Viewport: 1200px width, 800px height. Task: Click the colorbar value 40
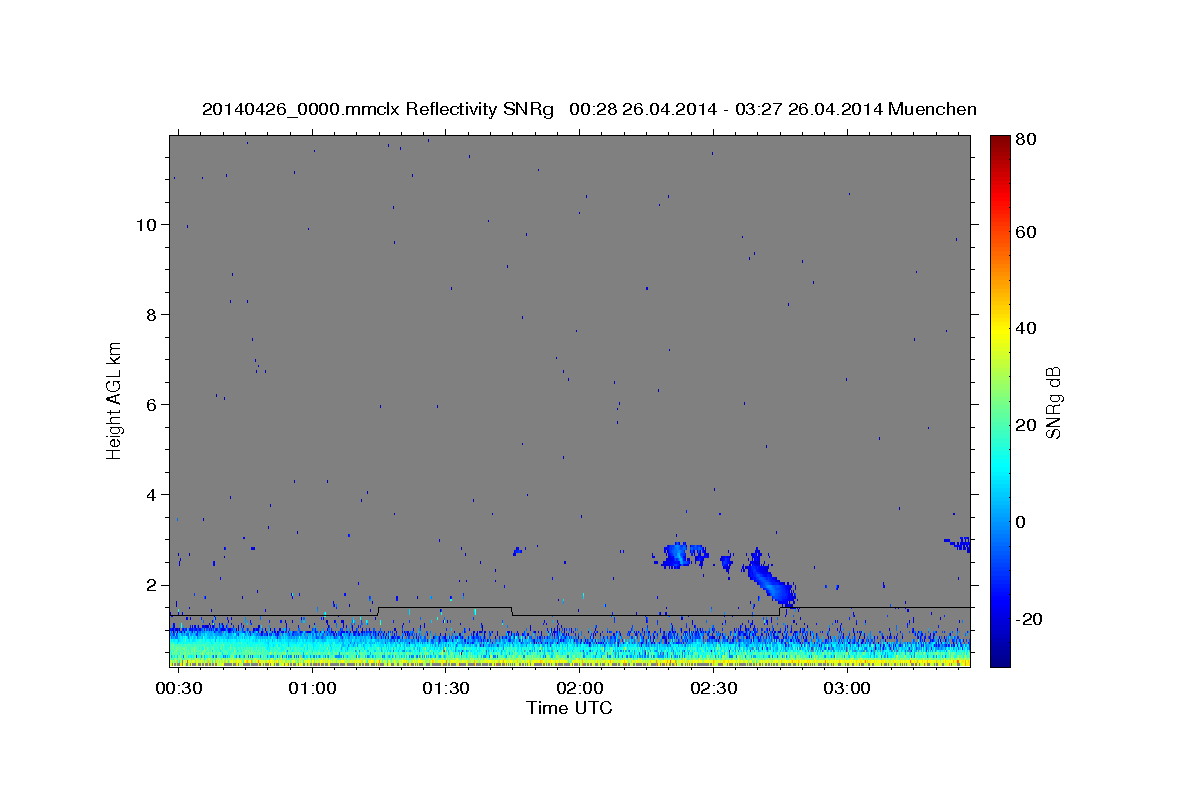(x=1025, y=328)
